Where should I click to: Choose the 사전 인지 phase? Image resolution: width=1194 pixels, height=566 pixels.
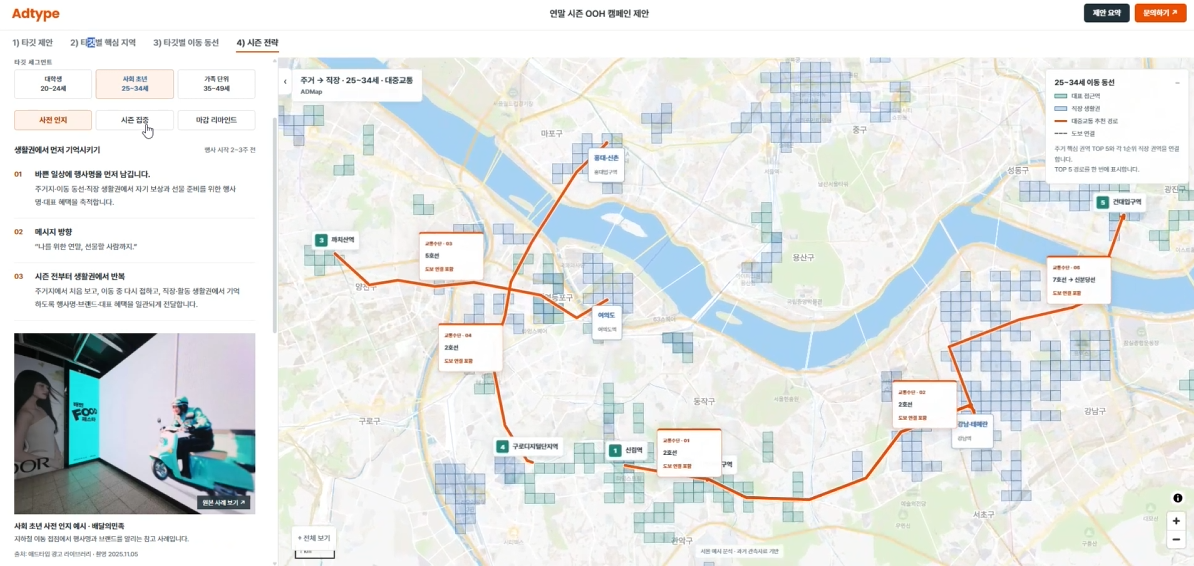click(x=53, y=120)
